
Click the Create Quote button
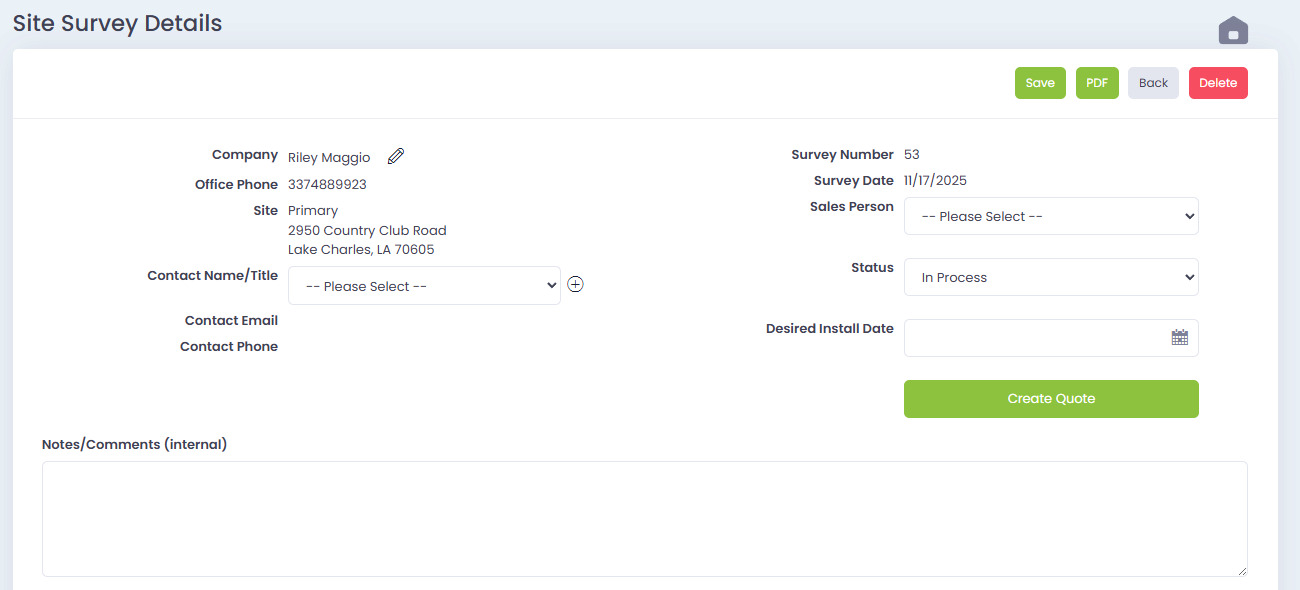click(1050, 398)
